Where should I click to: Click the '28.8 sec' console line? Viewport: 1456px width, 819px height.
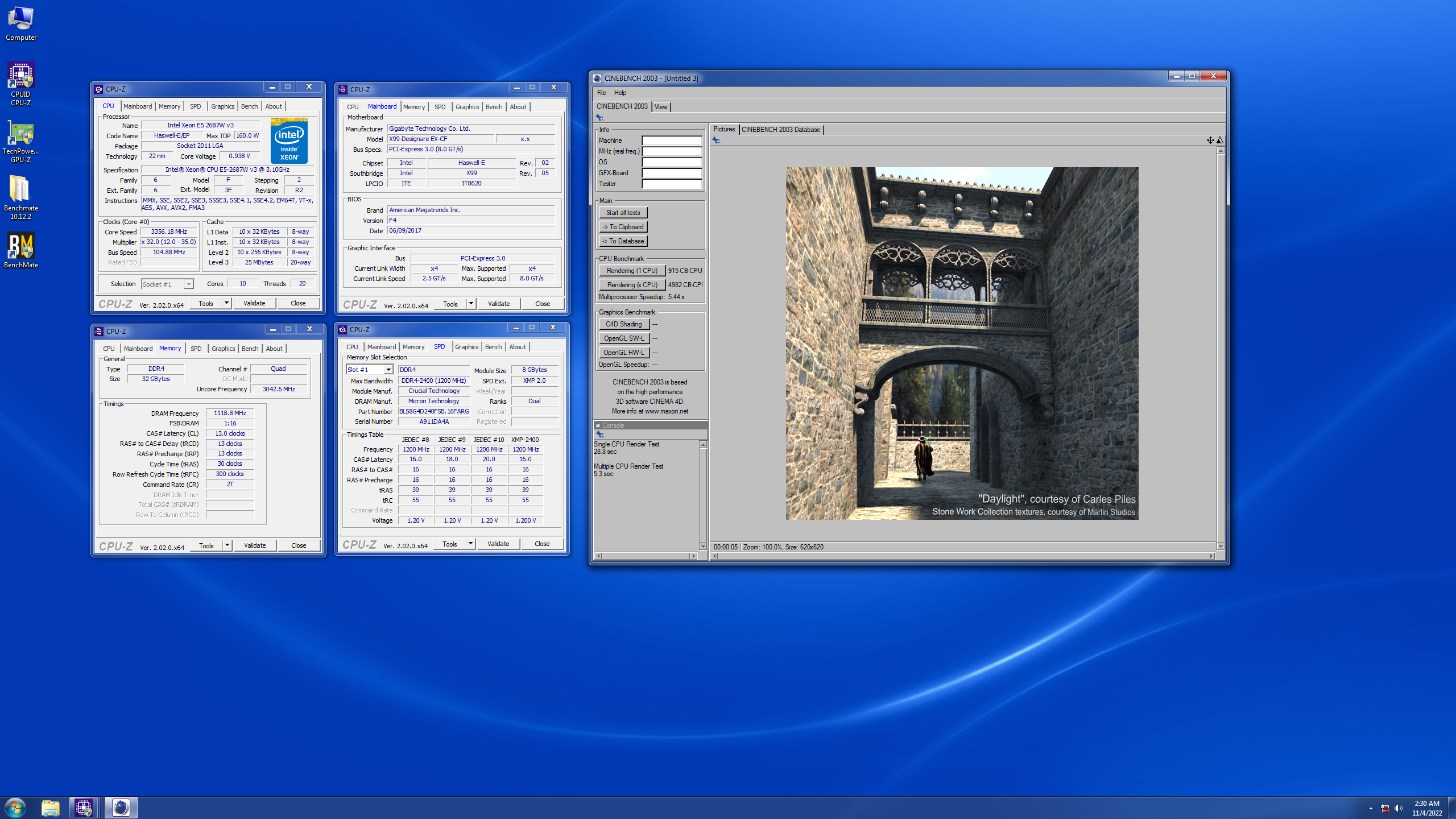pyautogui.click(x=605, y=452)
